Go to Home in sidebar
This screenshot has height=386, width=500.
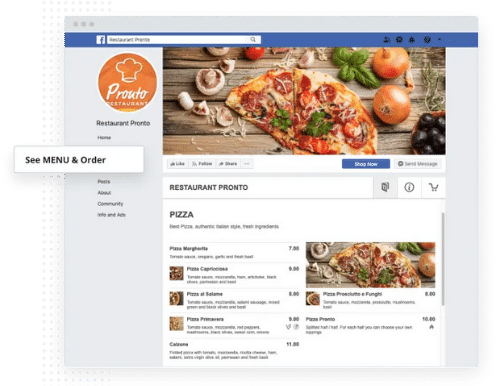click(x=104, y=137)
